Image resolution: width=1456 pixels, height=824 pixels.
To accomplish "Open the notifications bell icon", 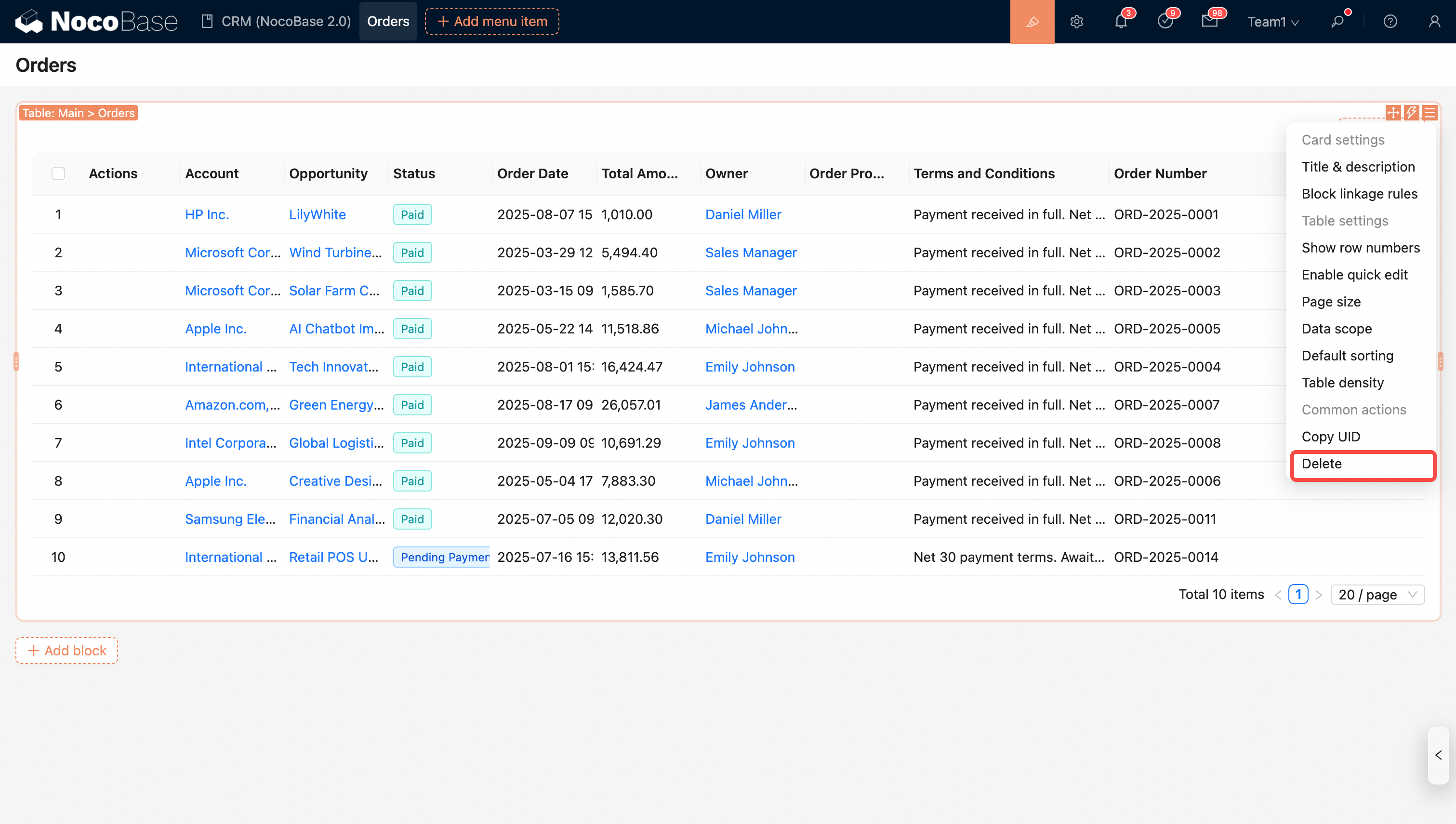I will (x=1121, y=22).
